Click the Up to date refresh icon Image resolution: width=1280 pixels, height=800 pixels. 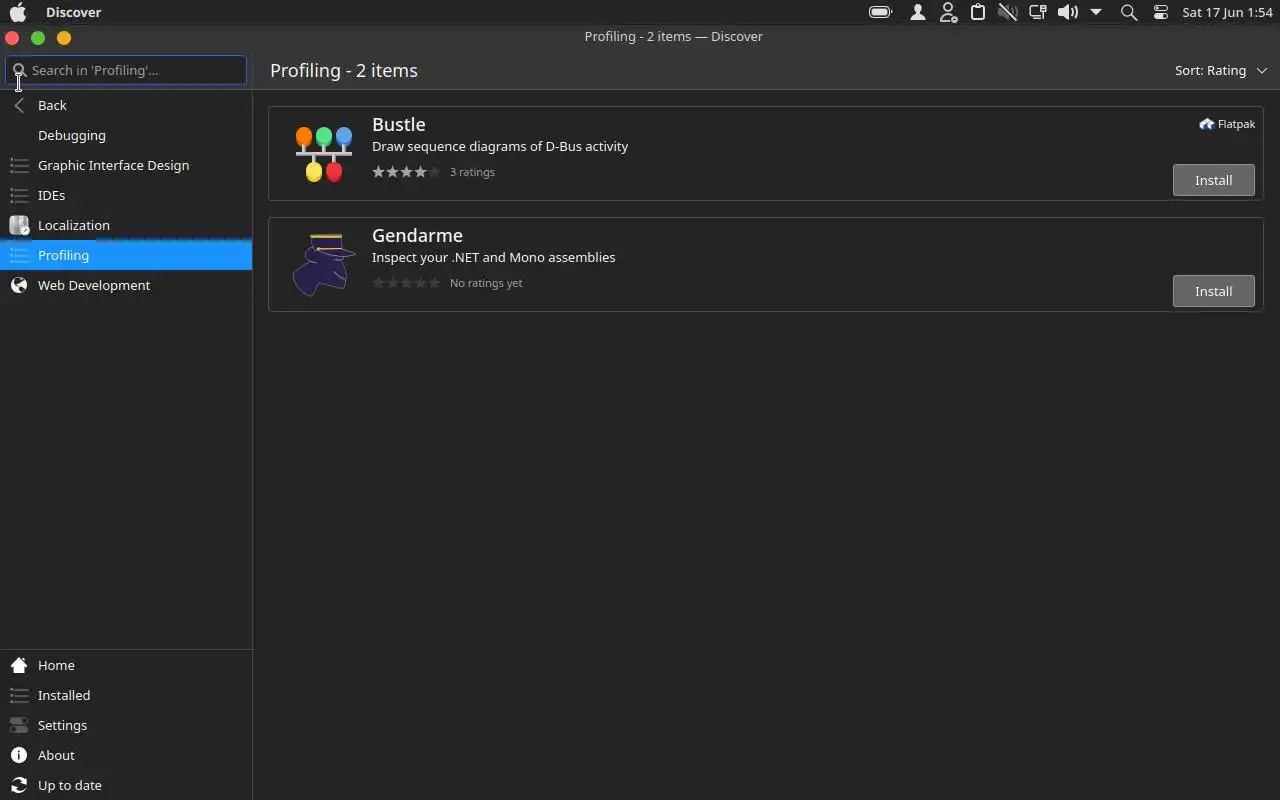tap(19, 785)
